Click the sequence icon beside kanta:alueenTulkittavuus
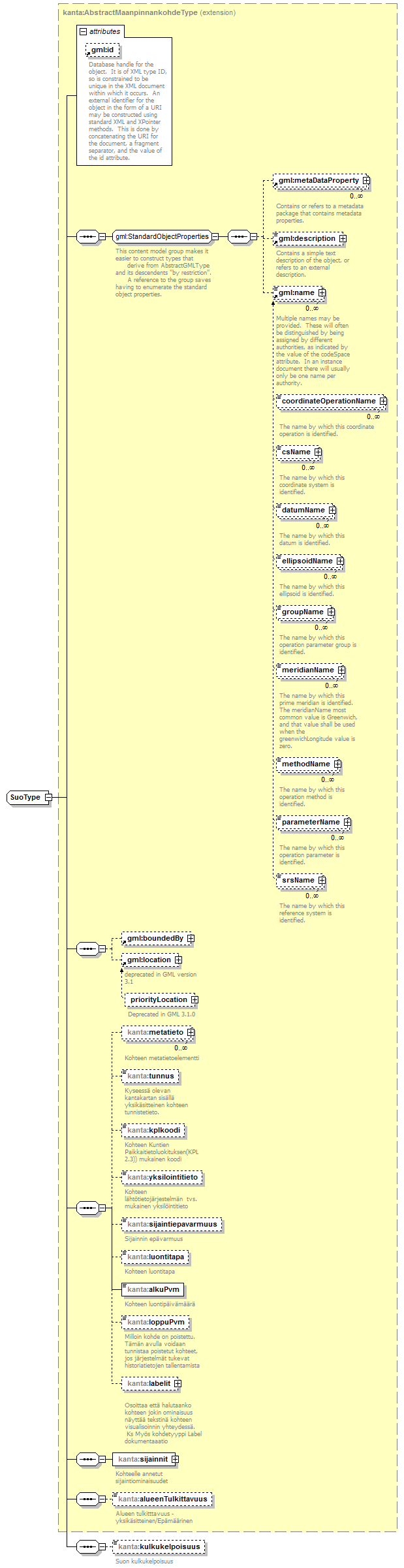This screenshot has width=404, height=1568. point(87,1499)
